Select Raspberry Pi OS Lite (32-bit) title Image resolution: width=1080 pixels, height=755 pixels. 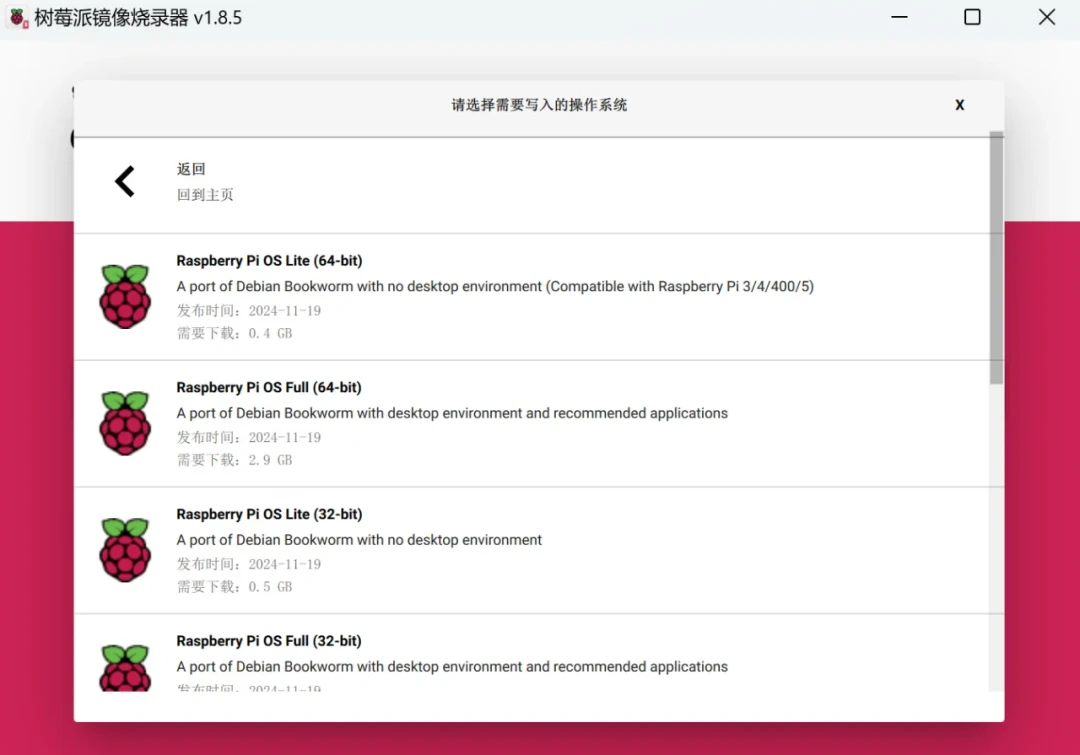(269, 514)
